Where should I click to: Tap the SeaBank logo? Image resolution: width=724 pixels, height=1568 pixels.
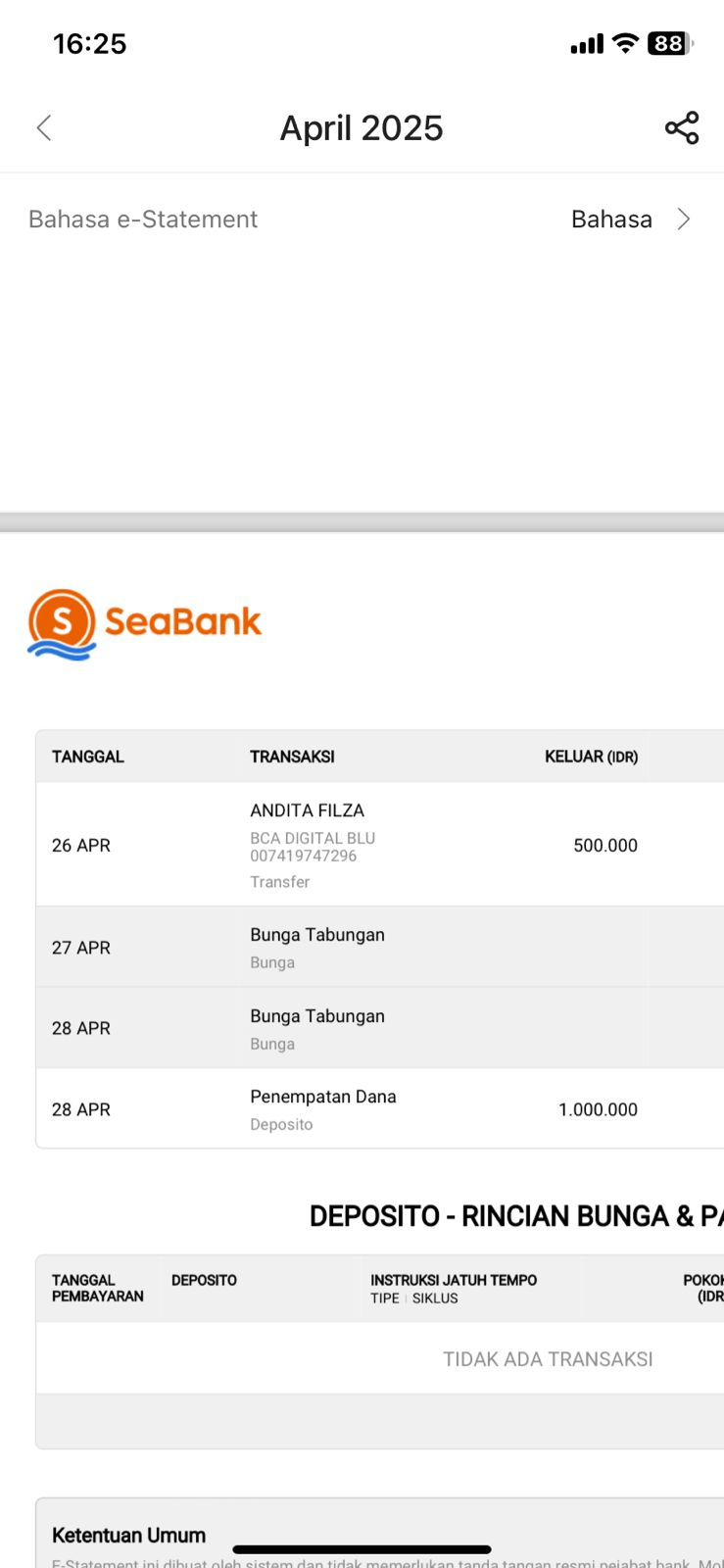click(x=145, y=623)
